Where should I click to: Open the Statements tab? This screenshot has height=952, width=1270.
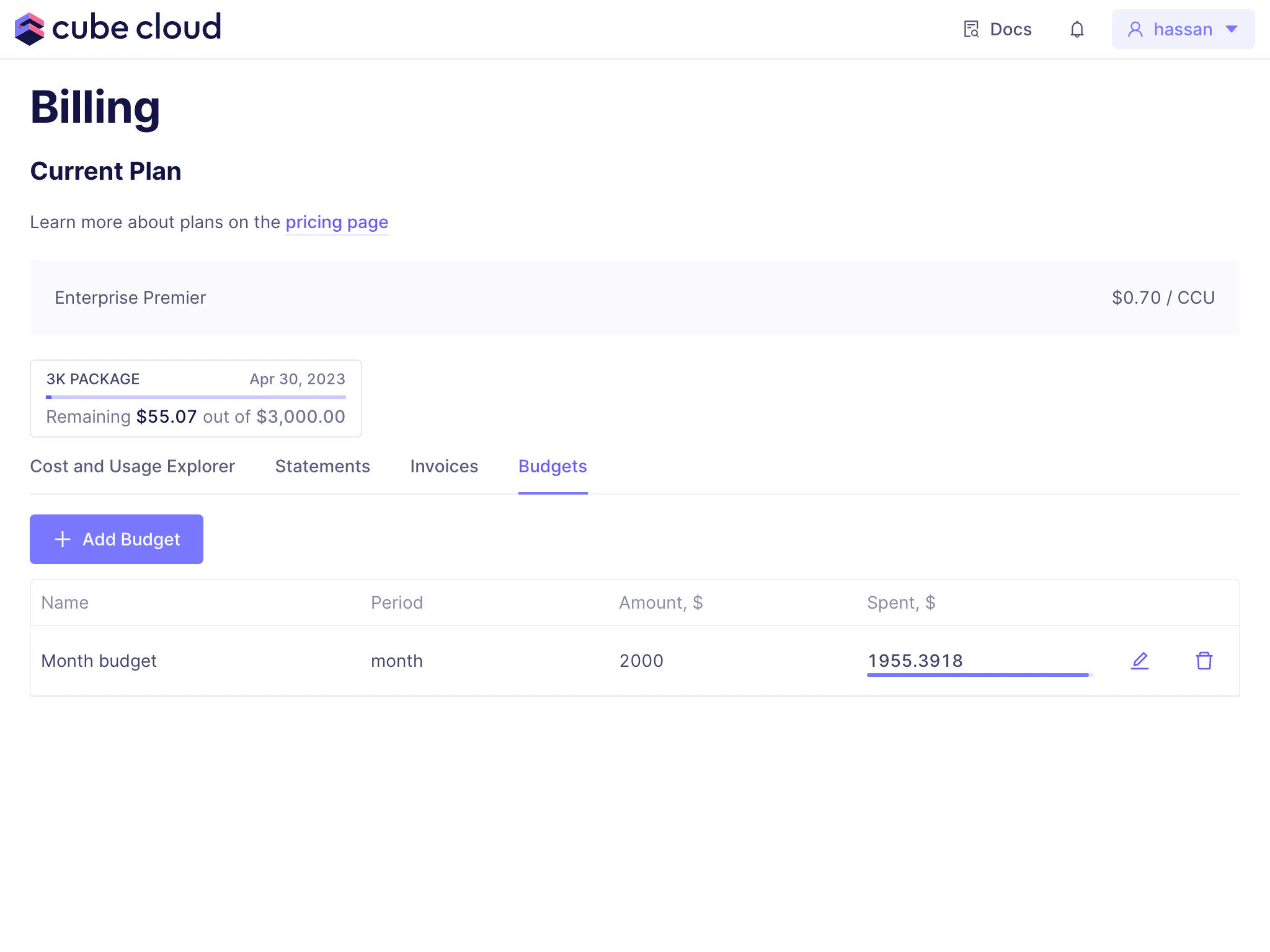[322, 466]
